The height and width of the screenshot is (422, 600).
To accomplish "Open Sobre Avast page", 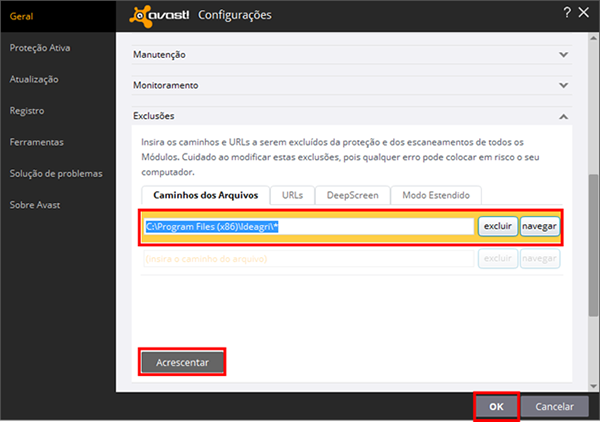I will [x=35, y=205].
